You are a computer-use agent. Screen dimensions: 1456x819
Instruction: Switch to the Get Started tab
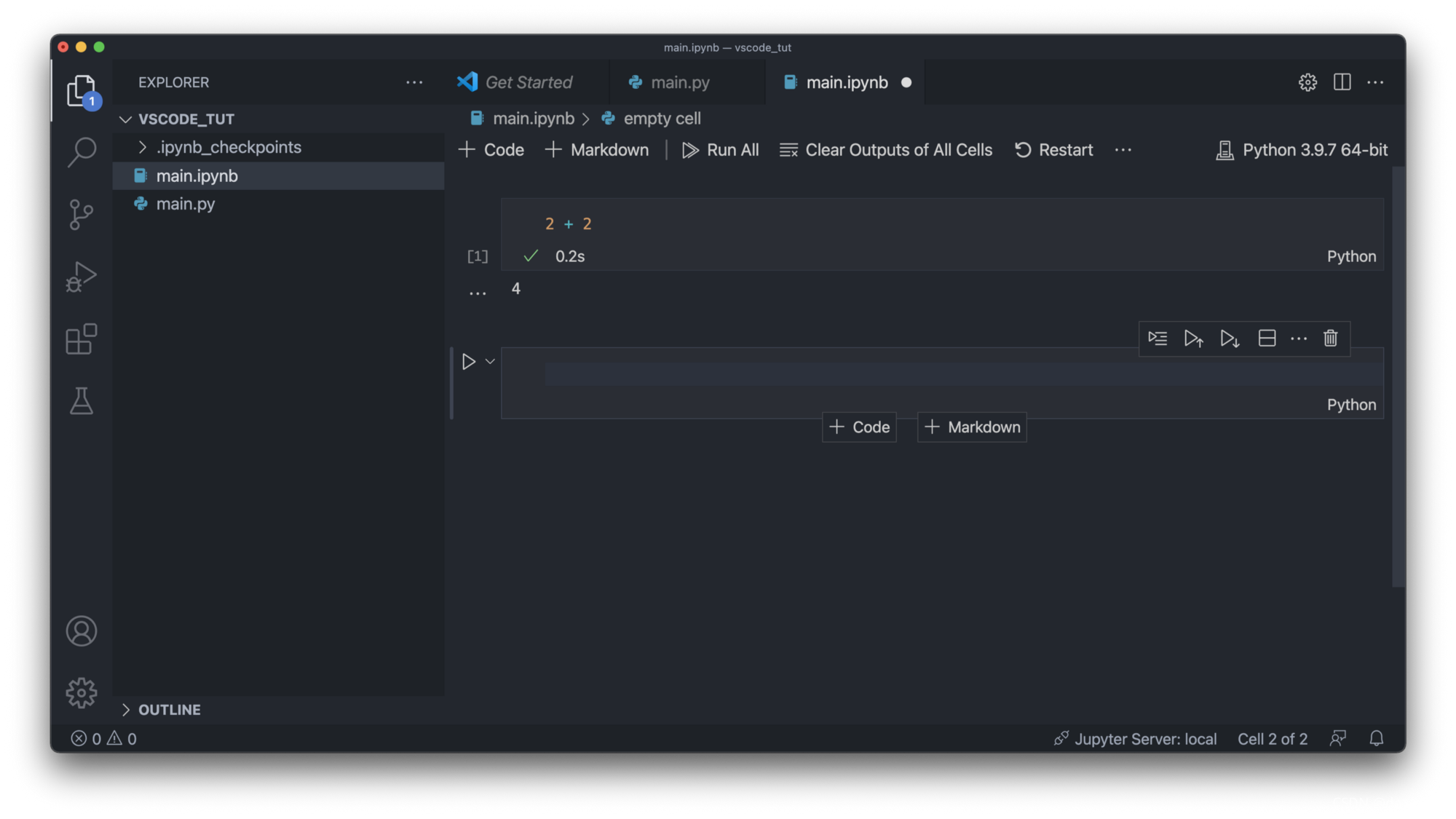[x=528, y=82]
